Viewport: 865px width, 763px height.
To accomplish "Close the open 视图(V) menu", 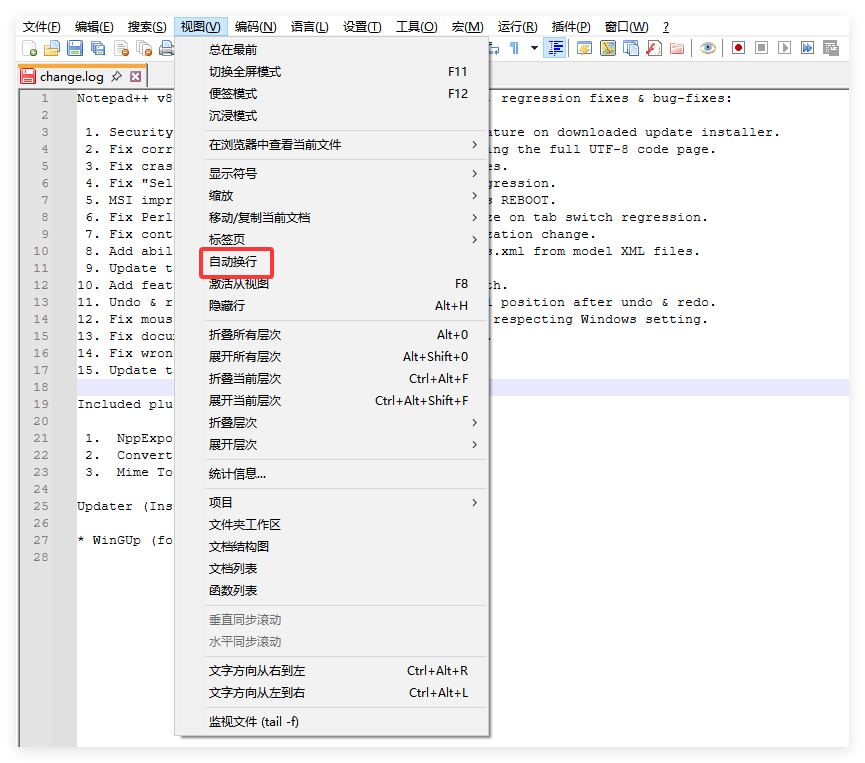I will pyautogui.click(x=200, y=27).
